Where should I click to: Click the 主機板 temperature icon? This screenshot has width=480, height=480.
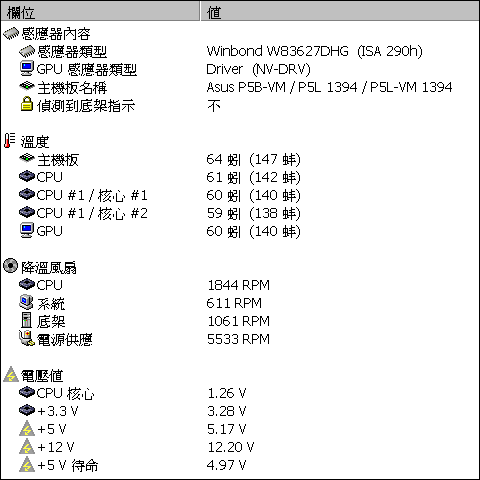click(x=27, y=158)
